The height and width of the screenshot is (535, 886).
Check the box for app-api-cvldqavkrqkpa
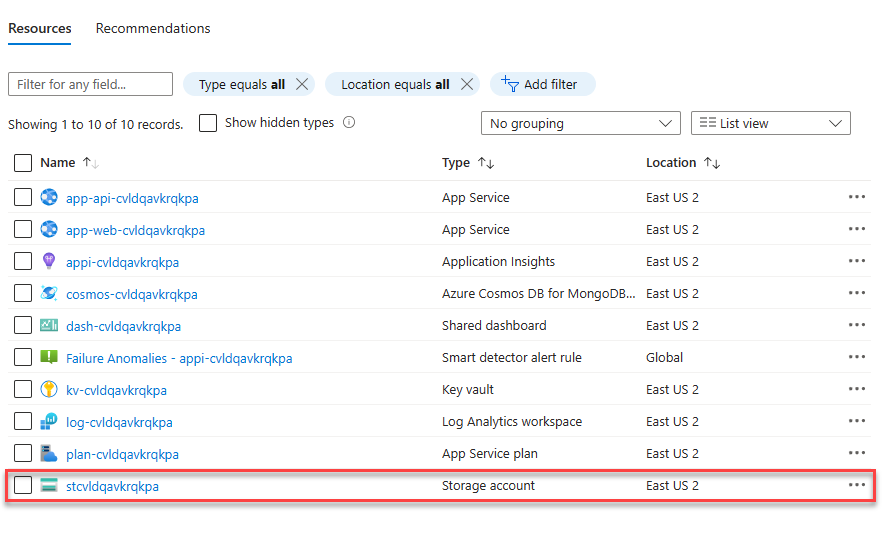tap(23, 197)
